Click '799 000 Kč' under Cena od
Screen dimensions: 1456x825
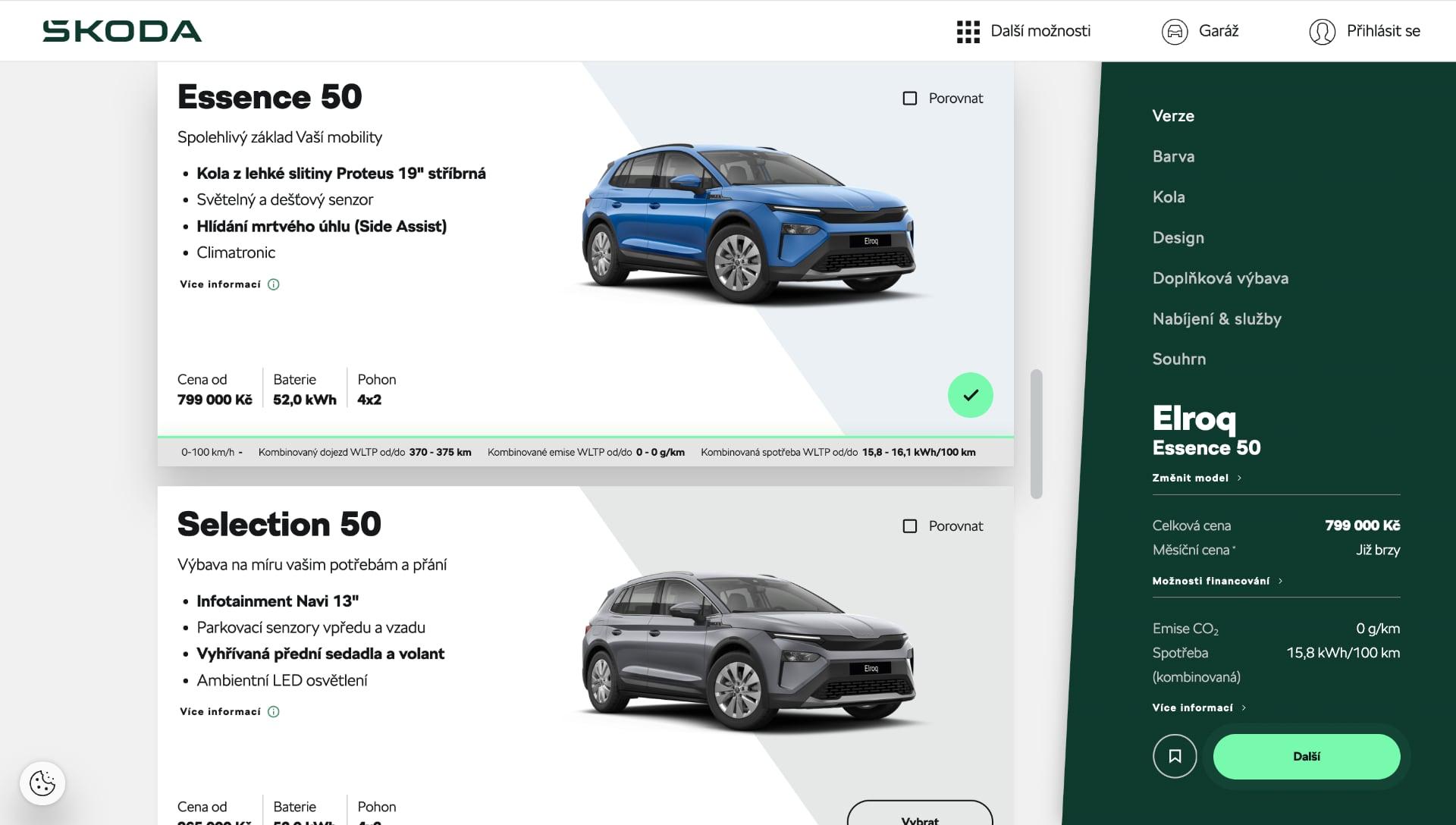215,400
